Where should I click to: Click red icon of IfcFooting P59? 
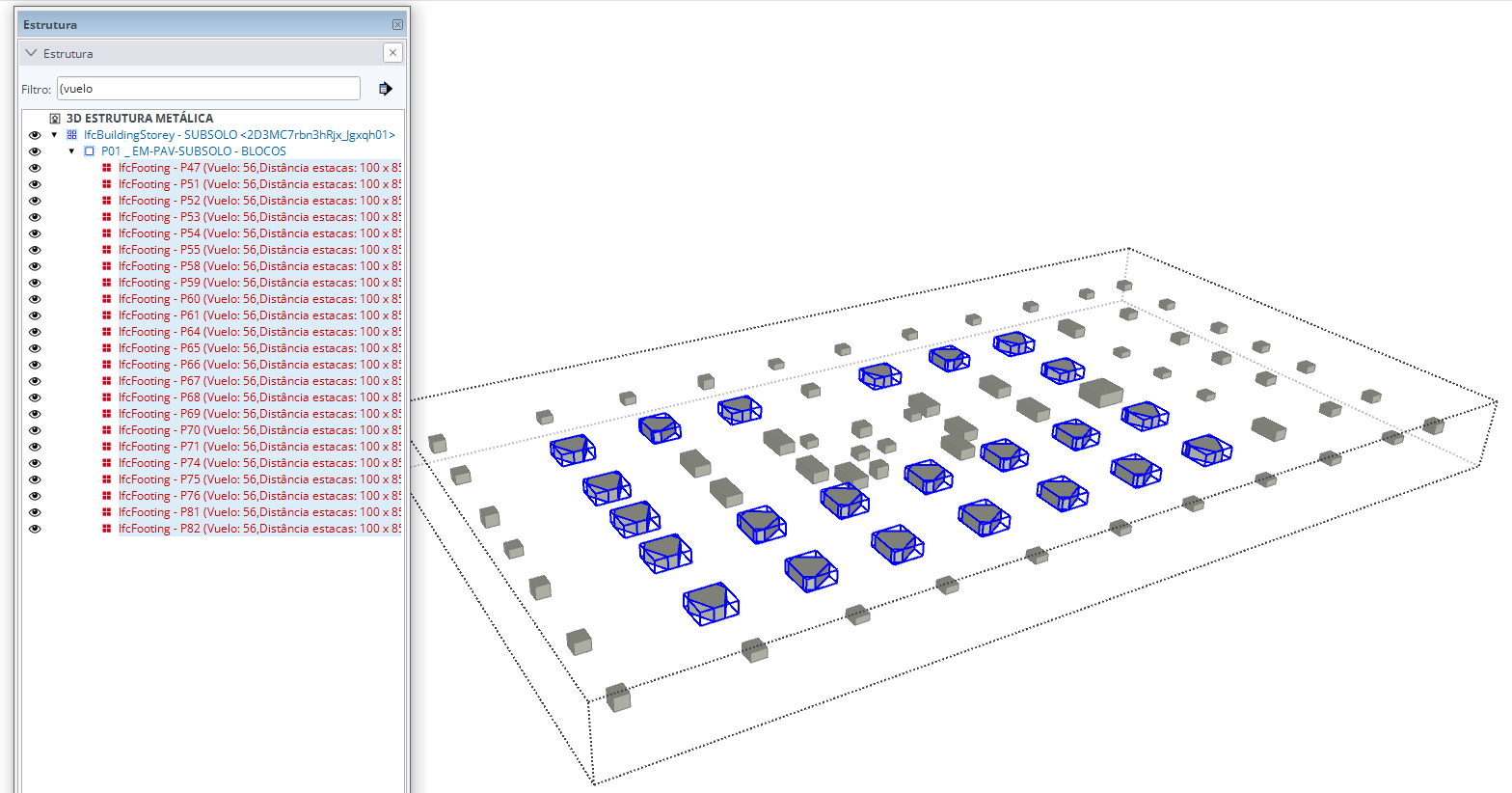pyautogui.click(x=107, y=283)
